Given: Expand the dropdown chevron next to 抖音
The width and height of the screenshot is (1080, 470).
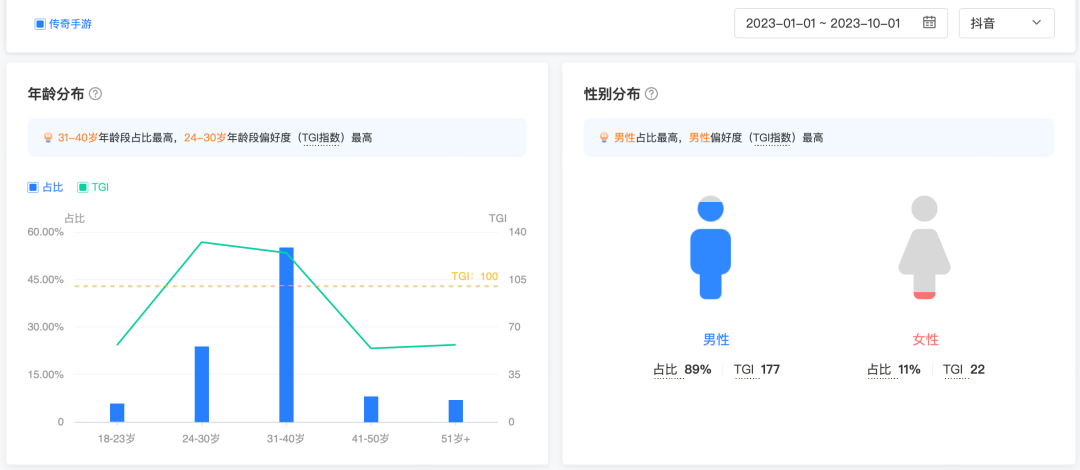Looking at the screenshot, I should [1036, 23].
